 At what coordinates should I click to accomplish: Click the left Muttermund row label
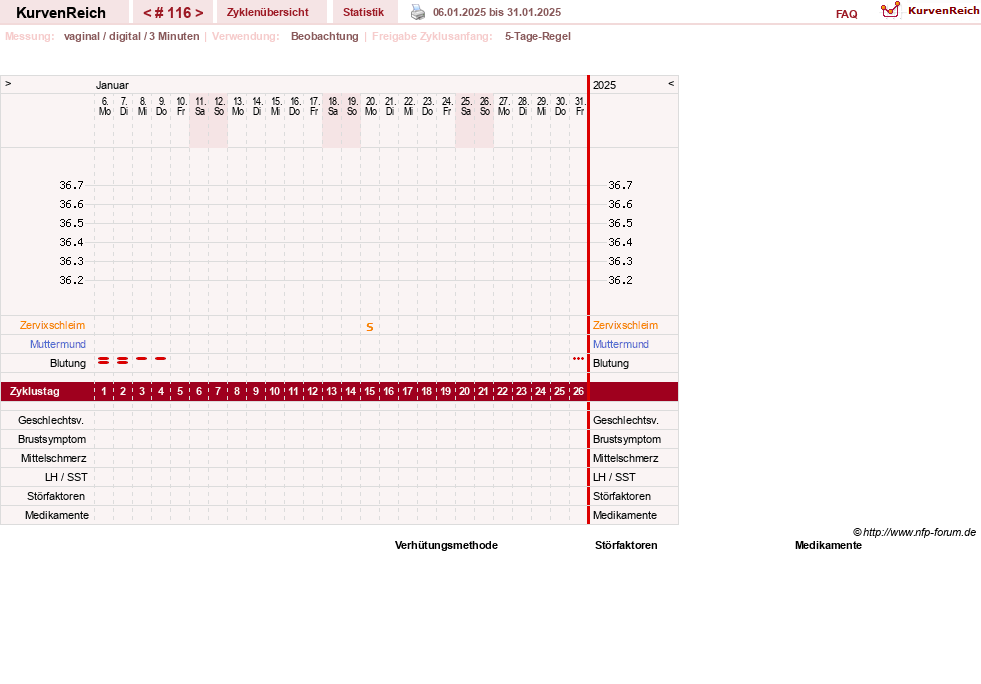58,344
